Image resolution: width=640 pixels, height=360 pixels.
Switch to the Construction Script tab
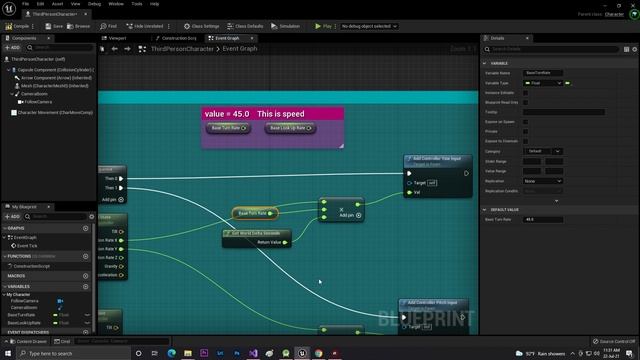(x=176, y=38)
